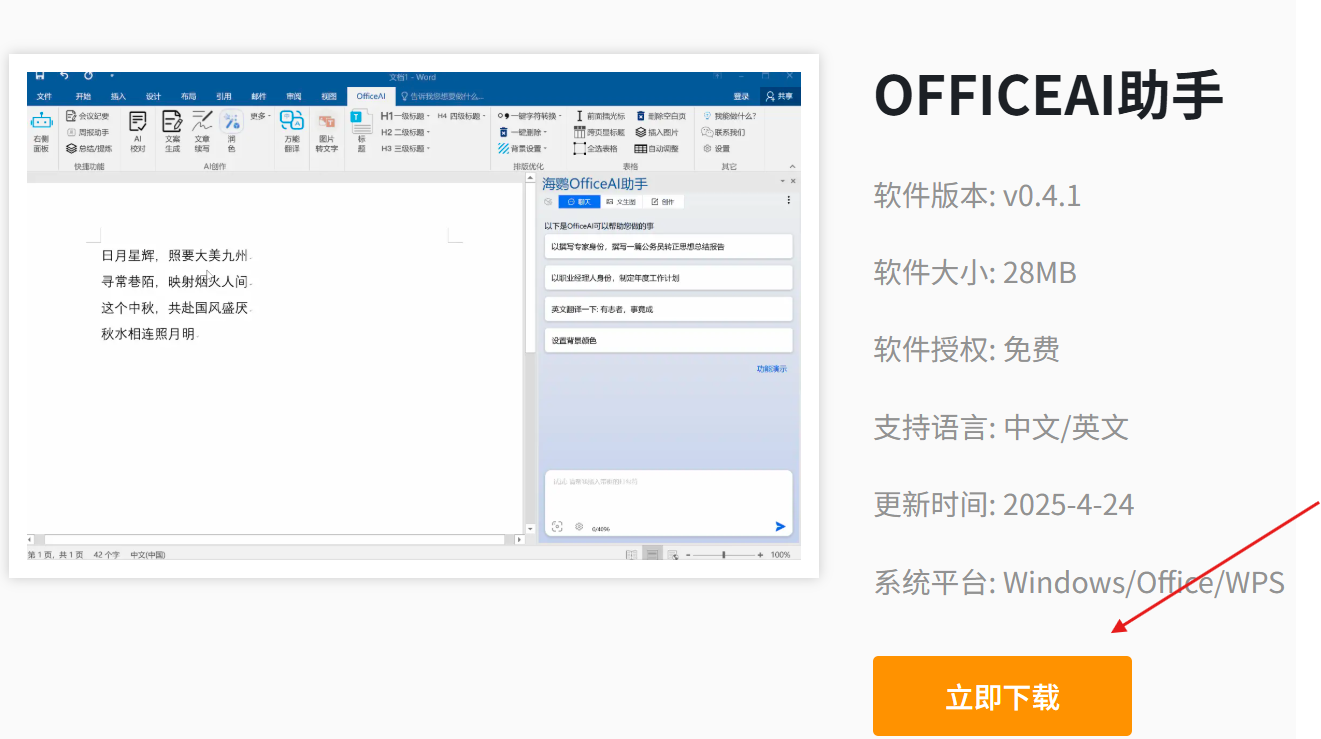Switch to the 开始 ribbon tab
This screenshot has width=1321, height=739.
pyautogui.click(x=83, y=96)
